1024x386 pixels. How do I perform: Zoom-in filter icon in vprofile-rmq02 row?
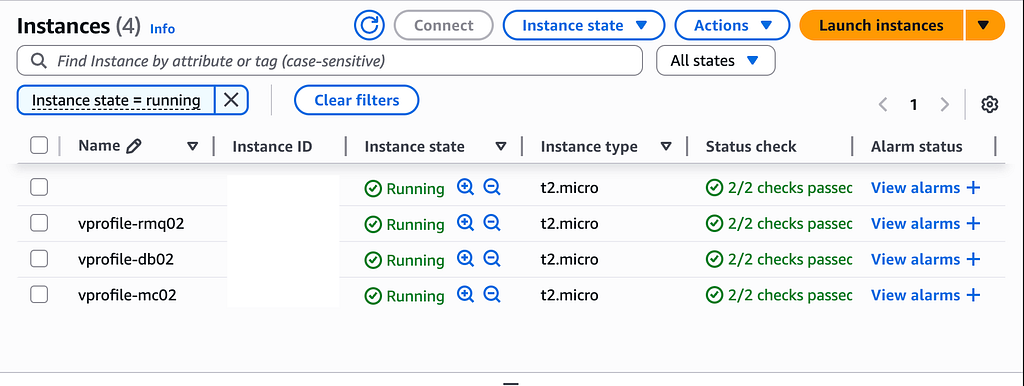[x=465, y=223]
